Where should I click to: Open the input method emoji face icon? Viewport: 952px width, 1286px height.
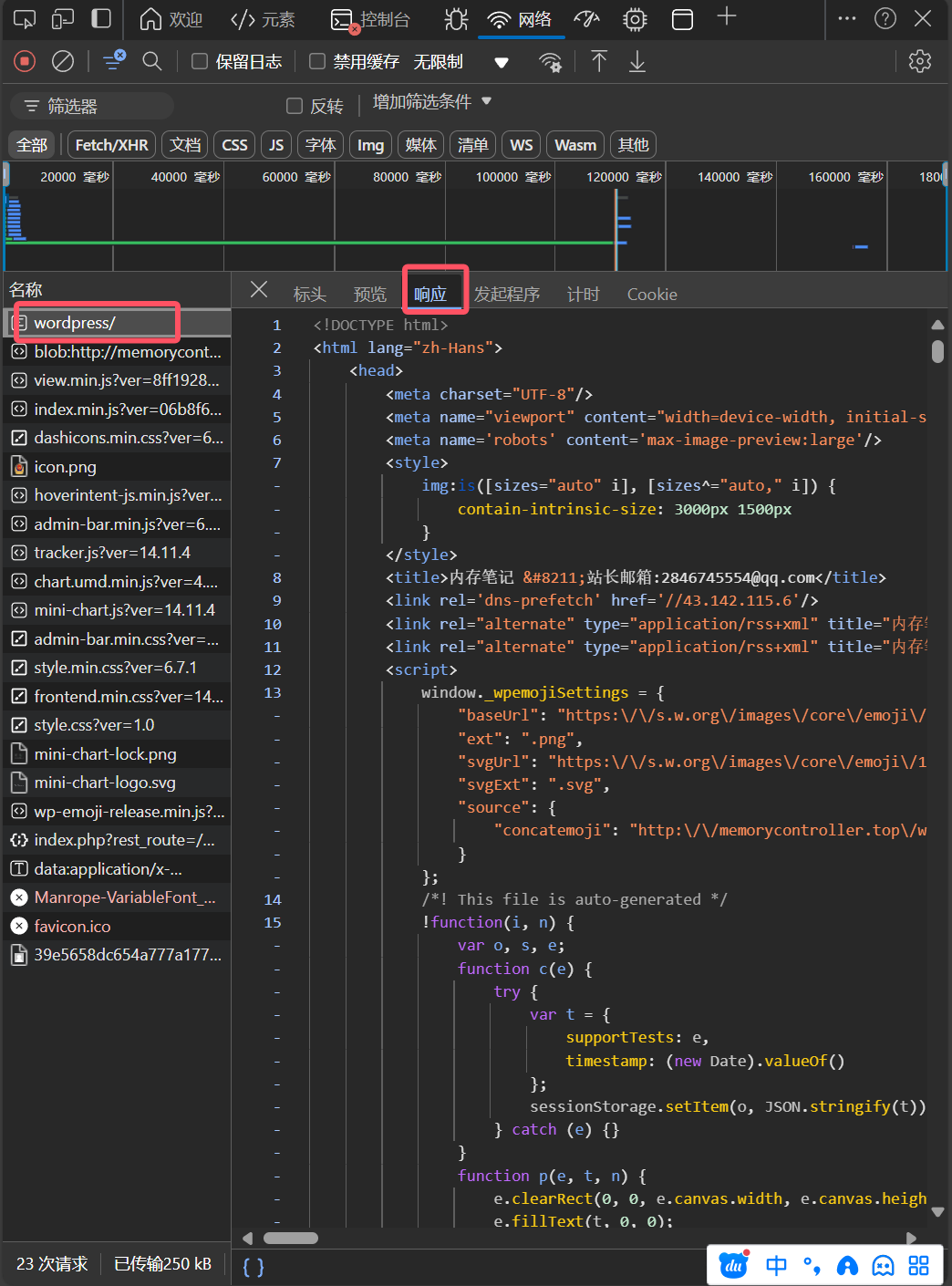pyautogui.click(x=884, y=1265)
